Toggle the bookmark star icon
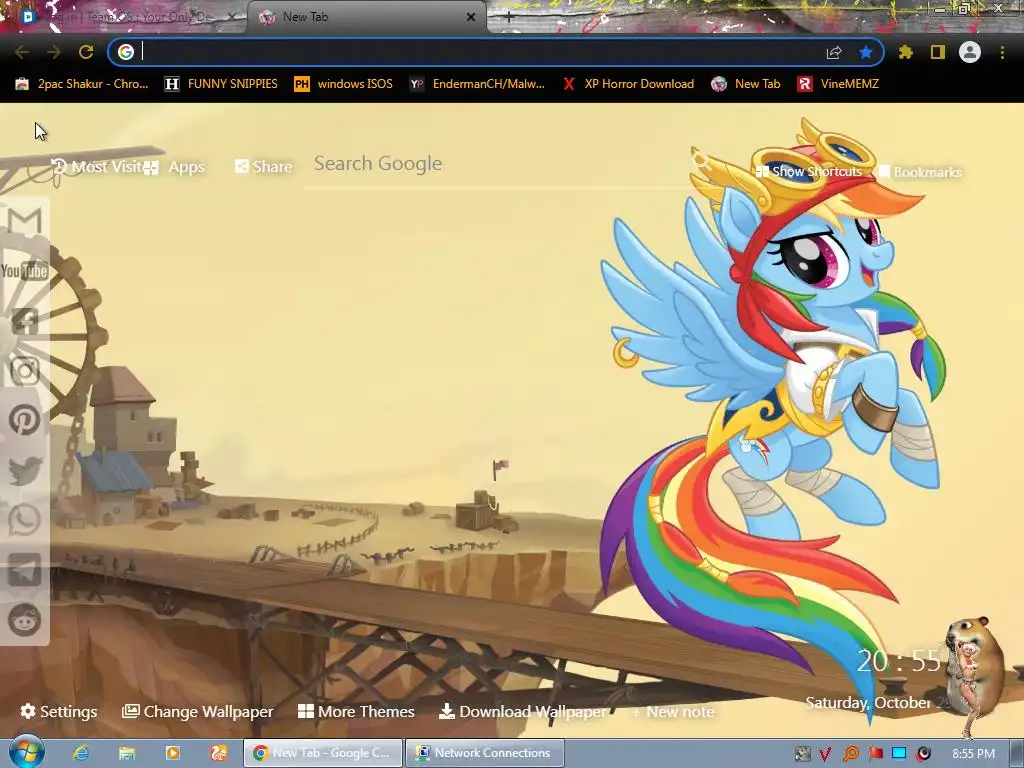The height and width of the screenshot is (768, 1024). (866, 52)
